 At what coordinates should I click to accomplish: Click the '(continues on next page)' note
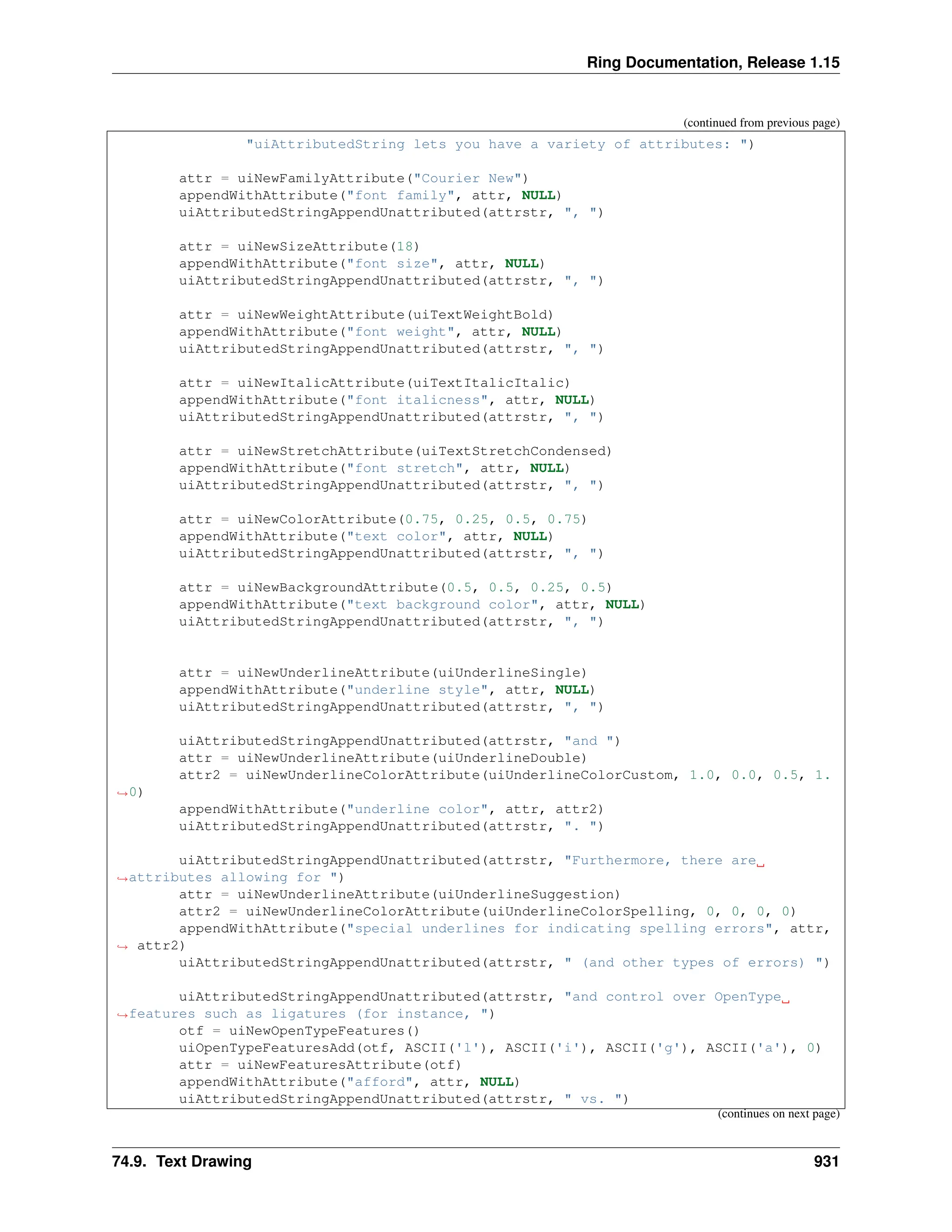[778, 1113]
